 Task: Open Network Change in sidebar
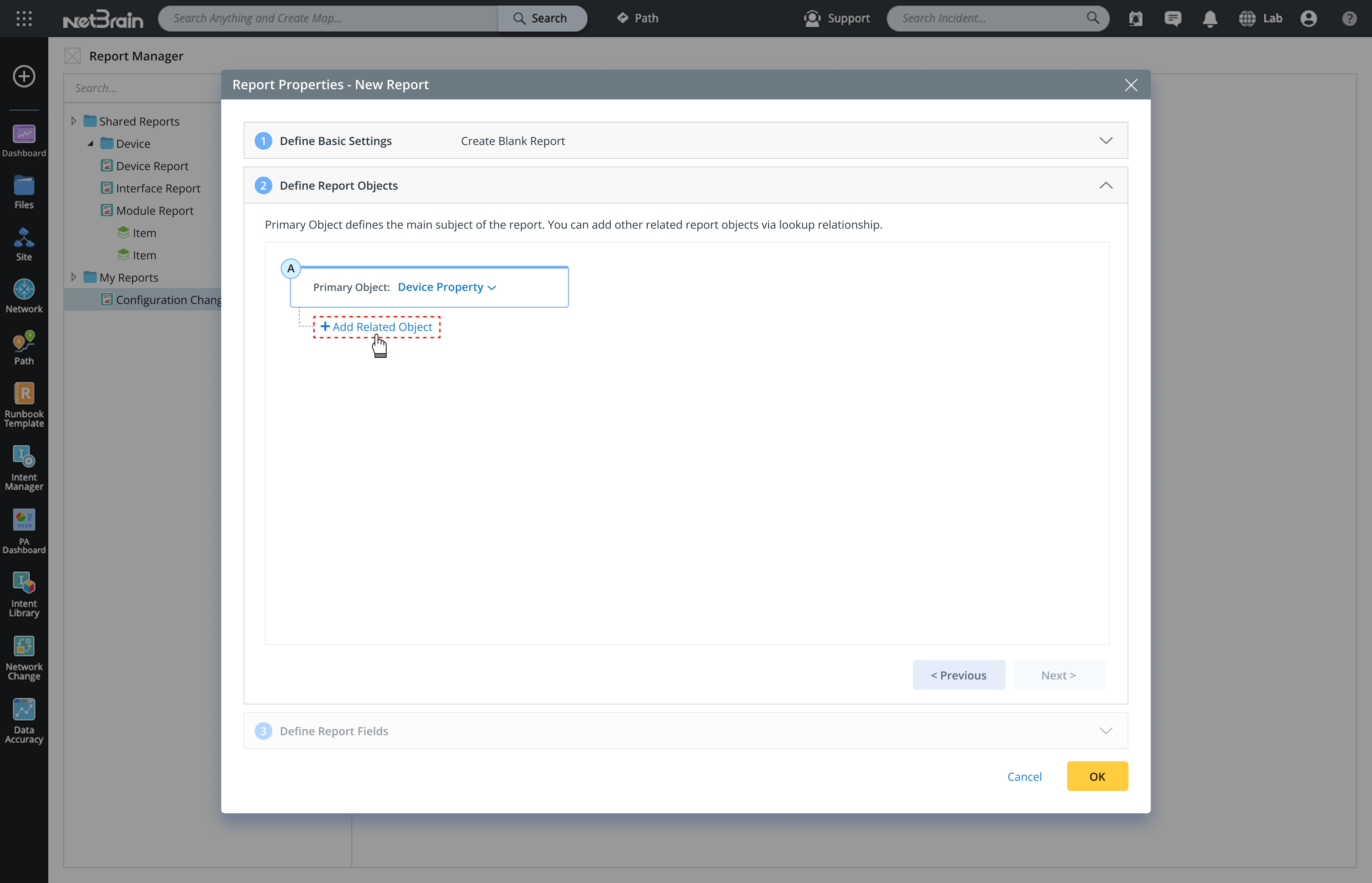pyautogui.click(x=24, y=657)
